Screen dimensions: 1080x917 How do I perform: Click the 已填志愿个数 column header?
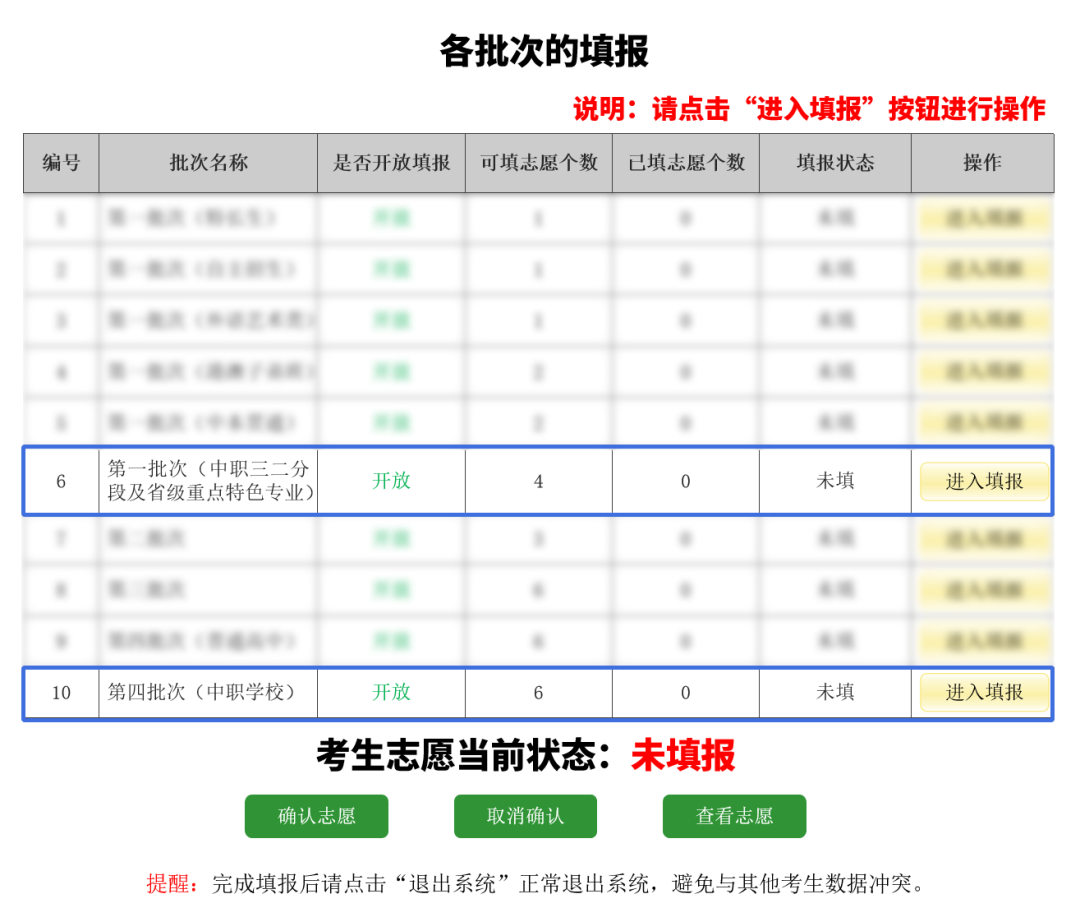686,163
